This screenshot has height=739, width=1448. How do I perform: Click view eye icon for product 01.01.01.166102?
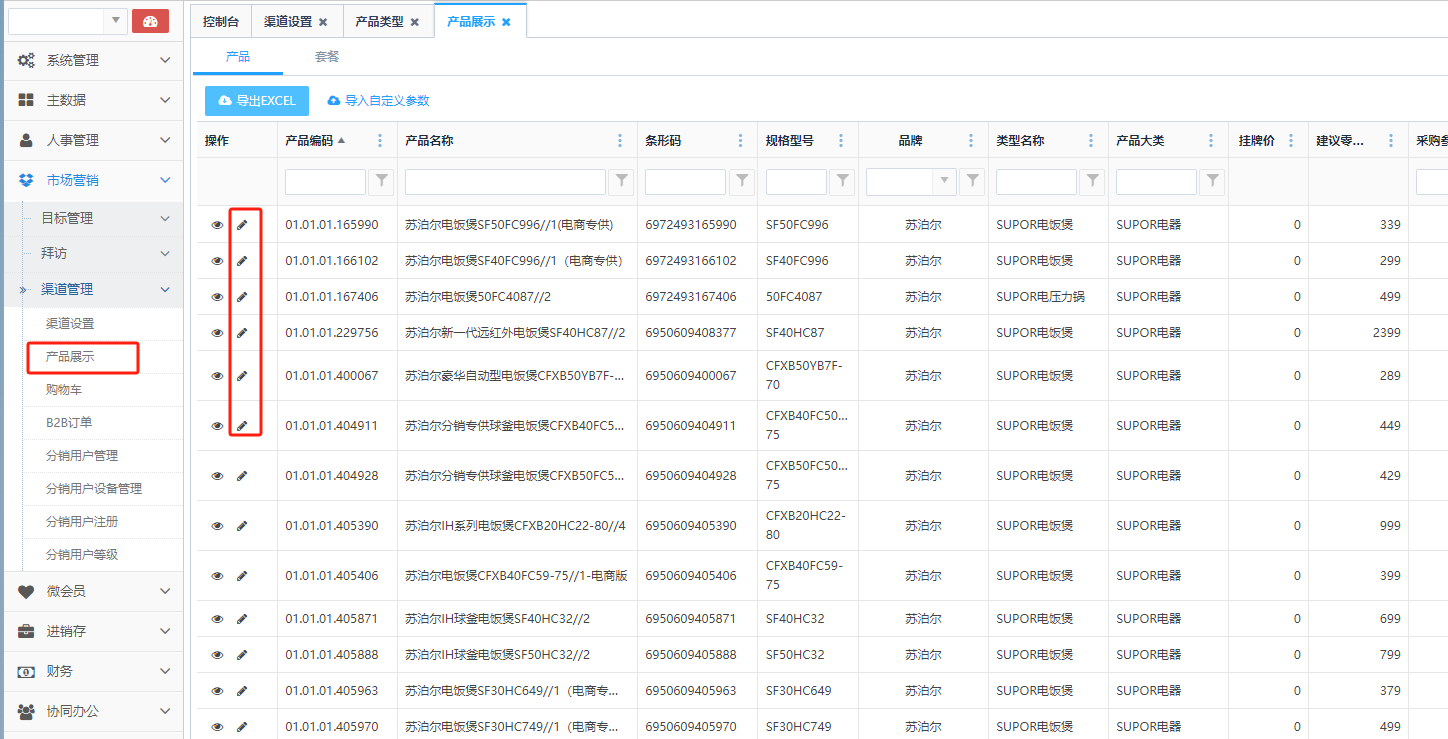(x=217, y=261)
